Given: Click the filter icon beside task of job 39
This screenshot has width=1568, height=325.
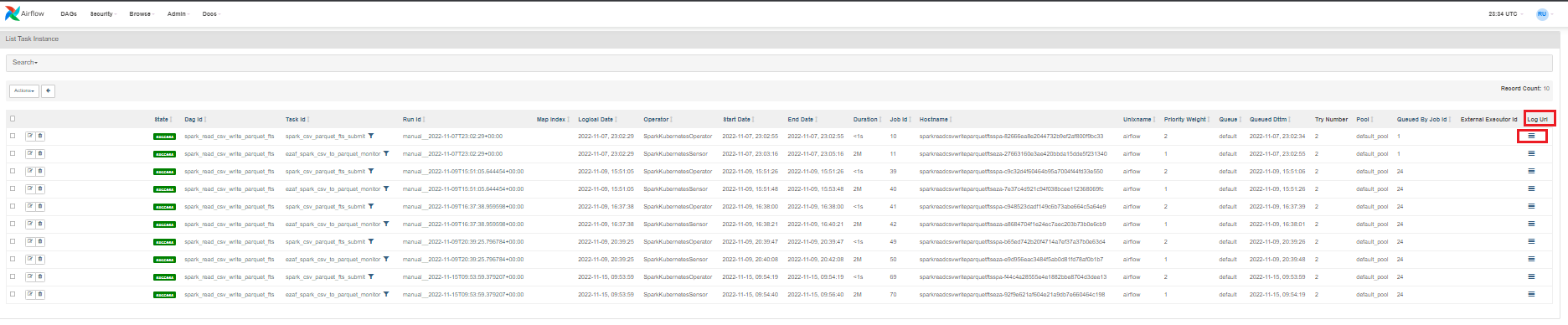Looking at the screenshot, I should tap(371, 171).
